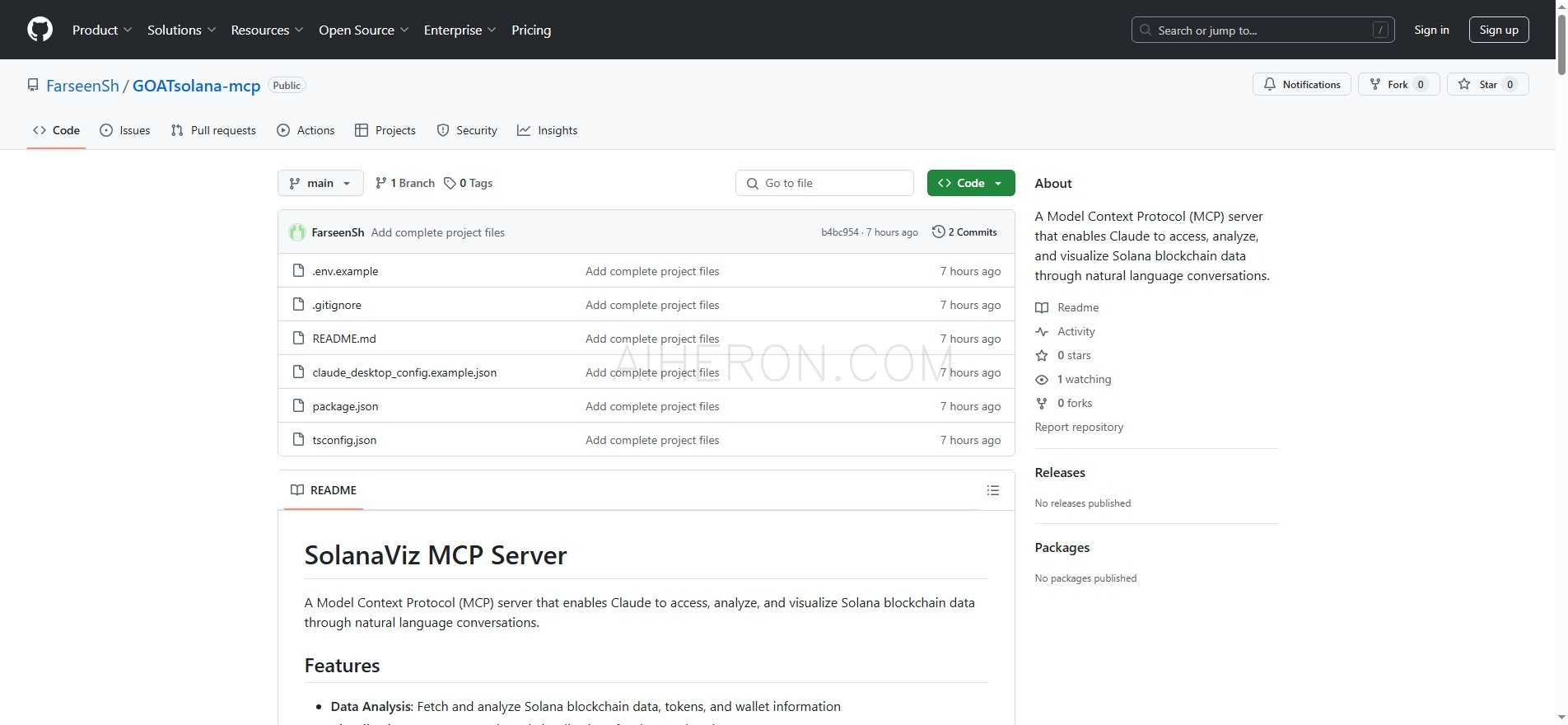Click the file icon for README.md
Screen dimensions: 1568x725
(299, 338)
